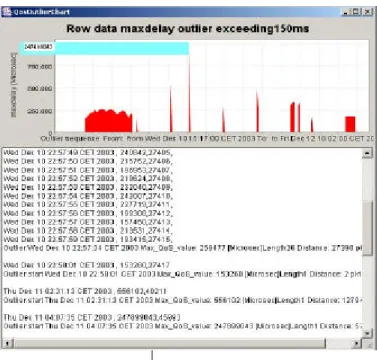Click the down arrow of the vertical scrollbar
The width and height of the screenshot is (377, 360).
click(367, 333)
